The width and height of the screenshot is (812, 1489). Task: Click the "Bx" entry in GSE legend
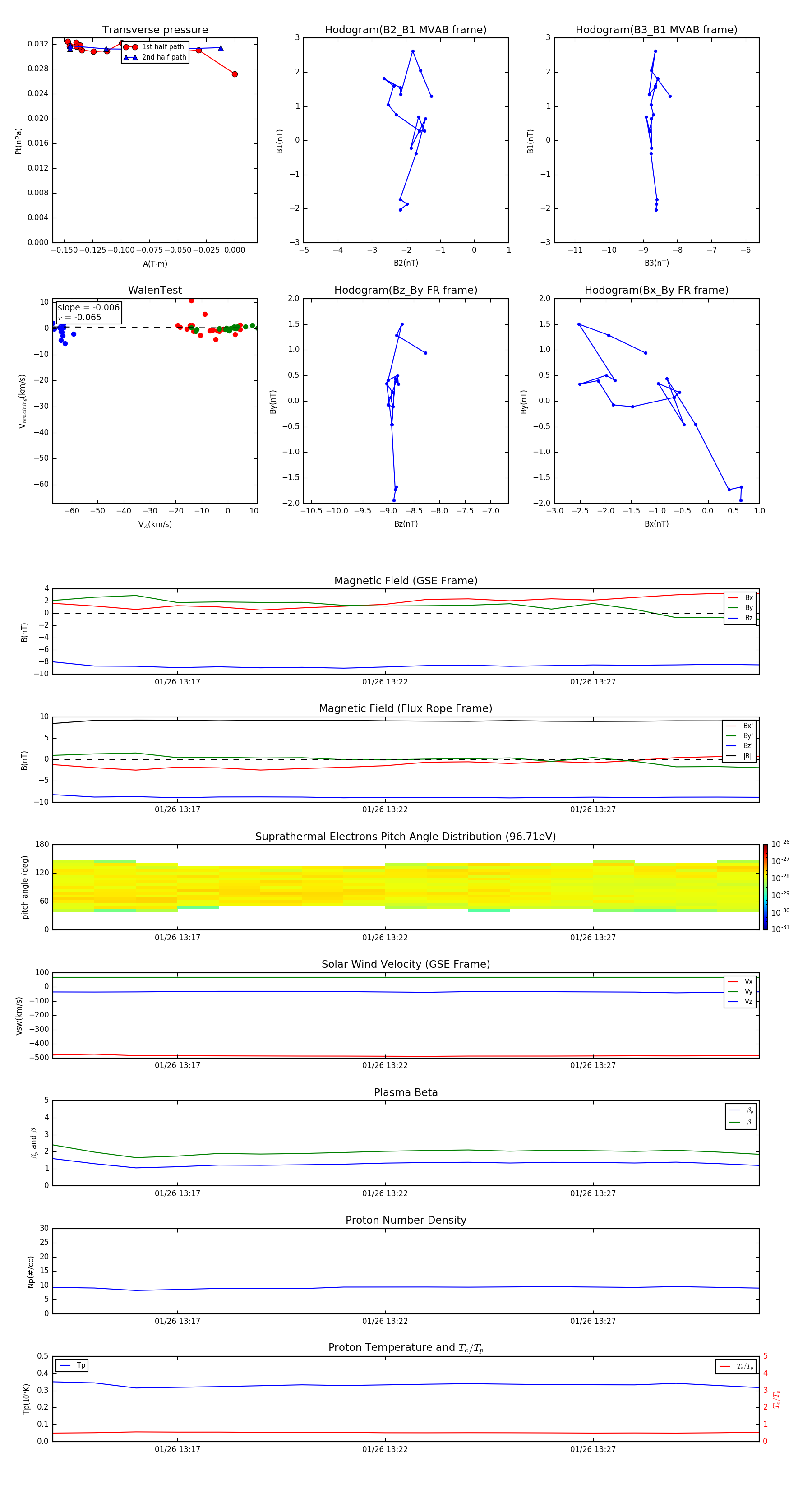(x=740, y=598)
